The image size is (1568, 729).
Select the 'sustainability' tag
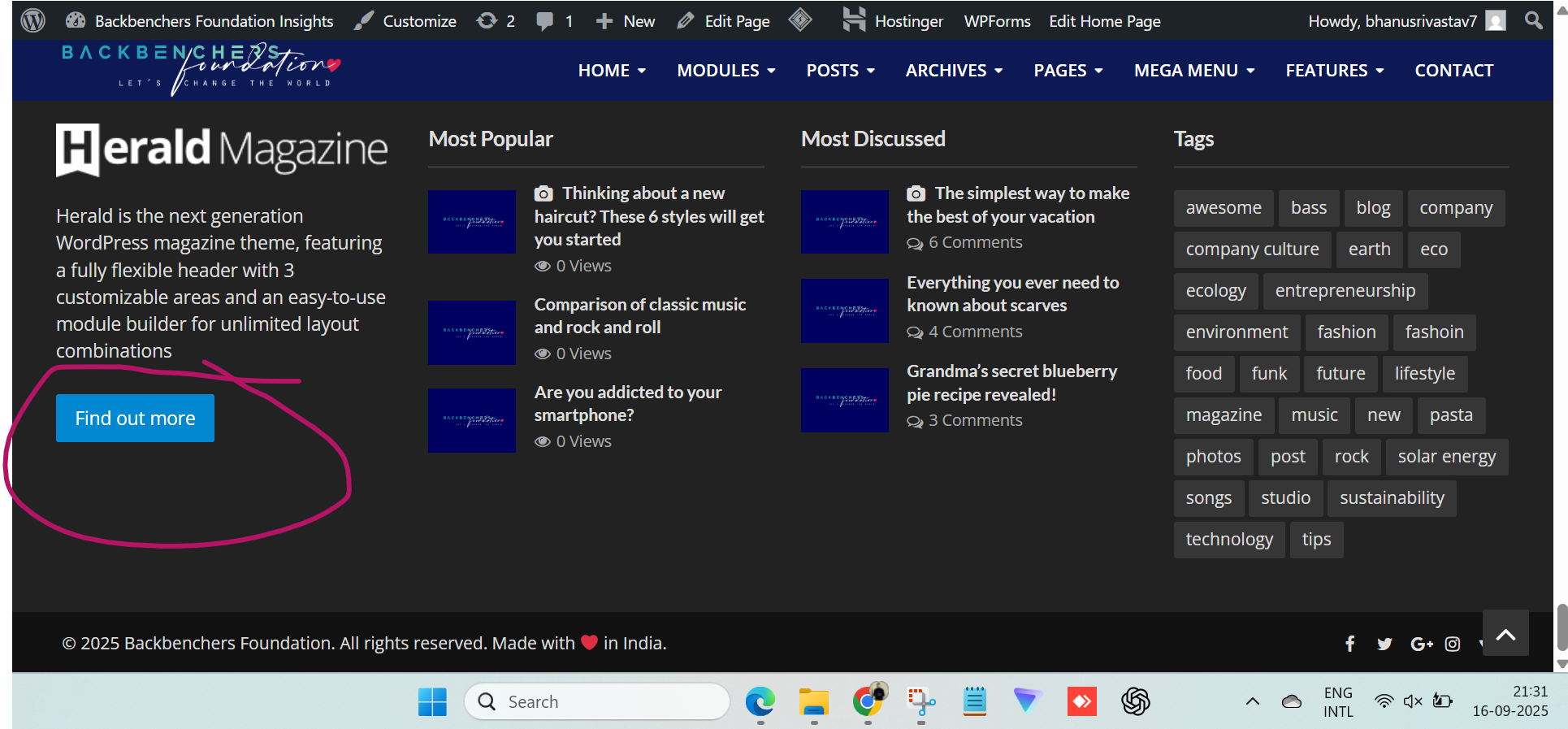1392,498
